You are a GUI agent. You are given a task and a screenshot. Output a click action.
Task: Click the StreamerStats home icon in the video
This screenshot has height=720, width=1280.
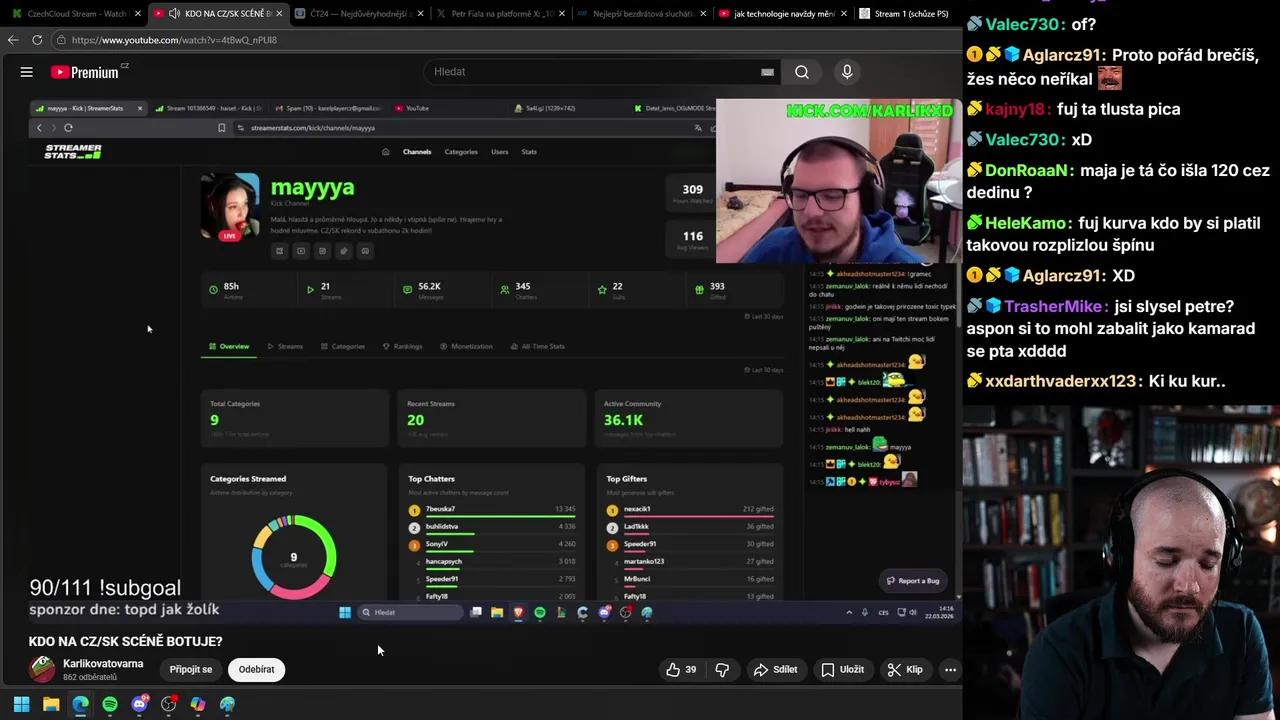click(x=386, y=152)
